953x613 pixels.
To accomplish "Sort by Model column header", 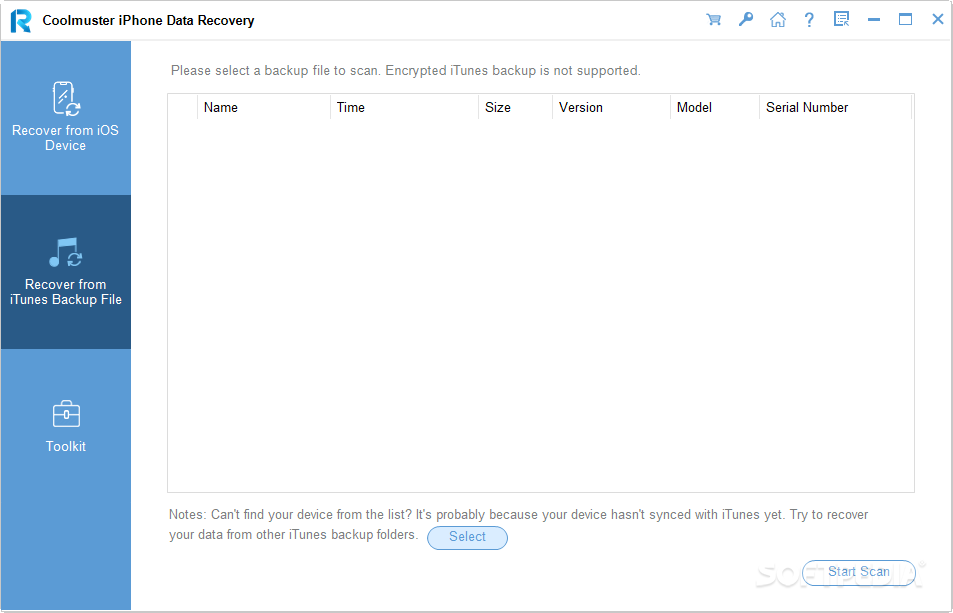I will pos(715,108).
